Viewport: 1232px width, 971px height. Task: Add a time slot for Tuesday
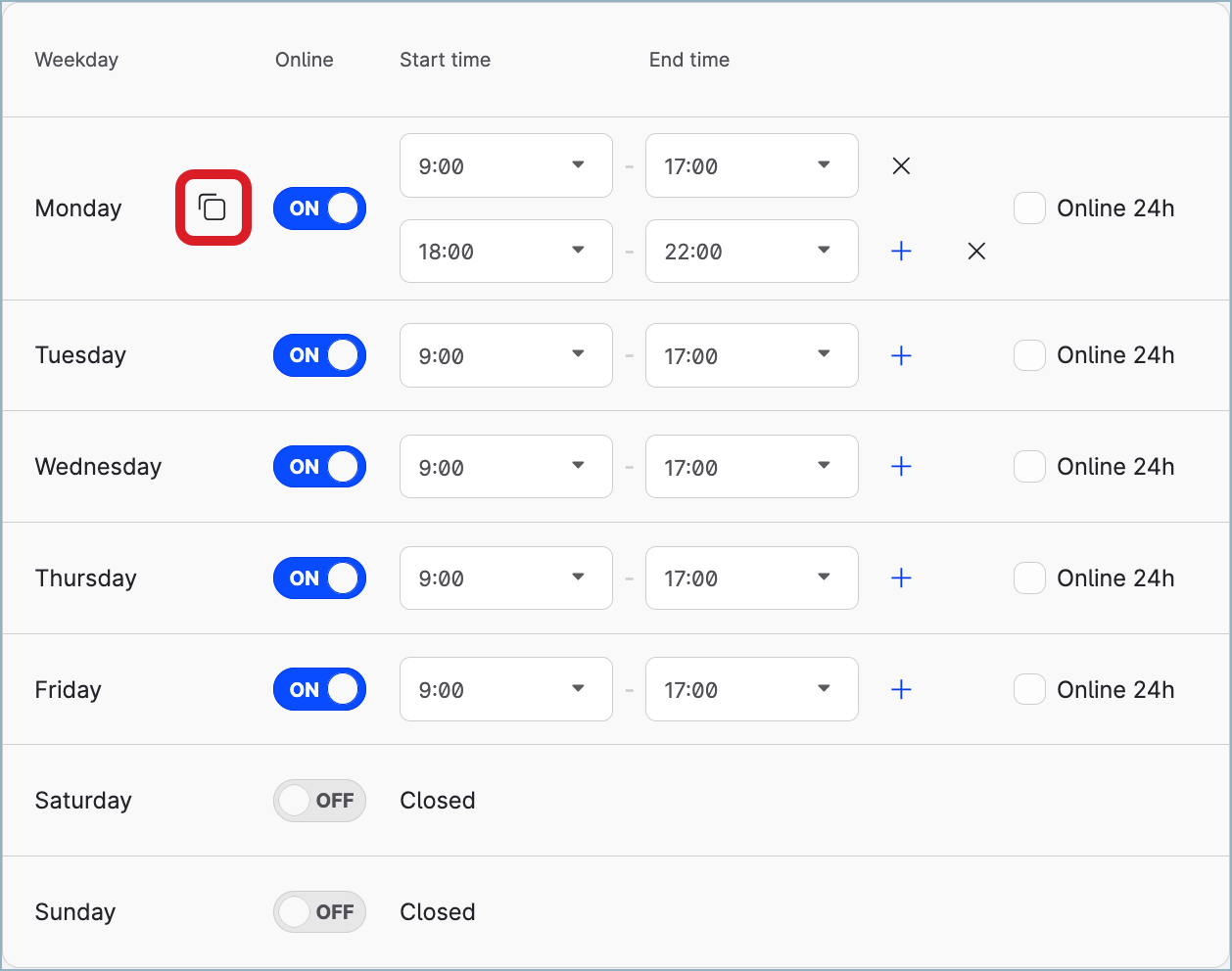(x=901, y=356)
